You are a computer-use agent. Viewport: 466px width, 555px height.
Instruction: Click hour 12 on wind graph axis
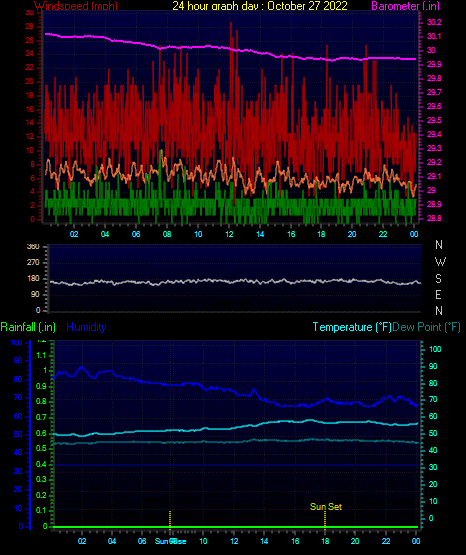(229, 234)
